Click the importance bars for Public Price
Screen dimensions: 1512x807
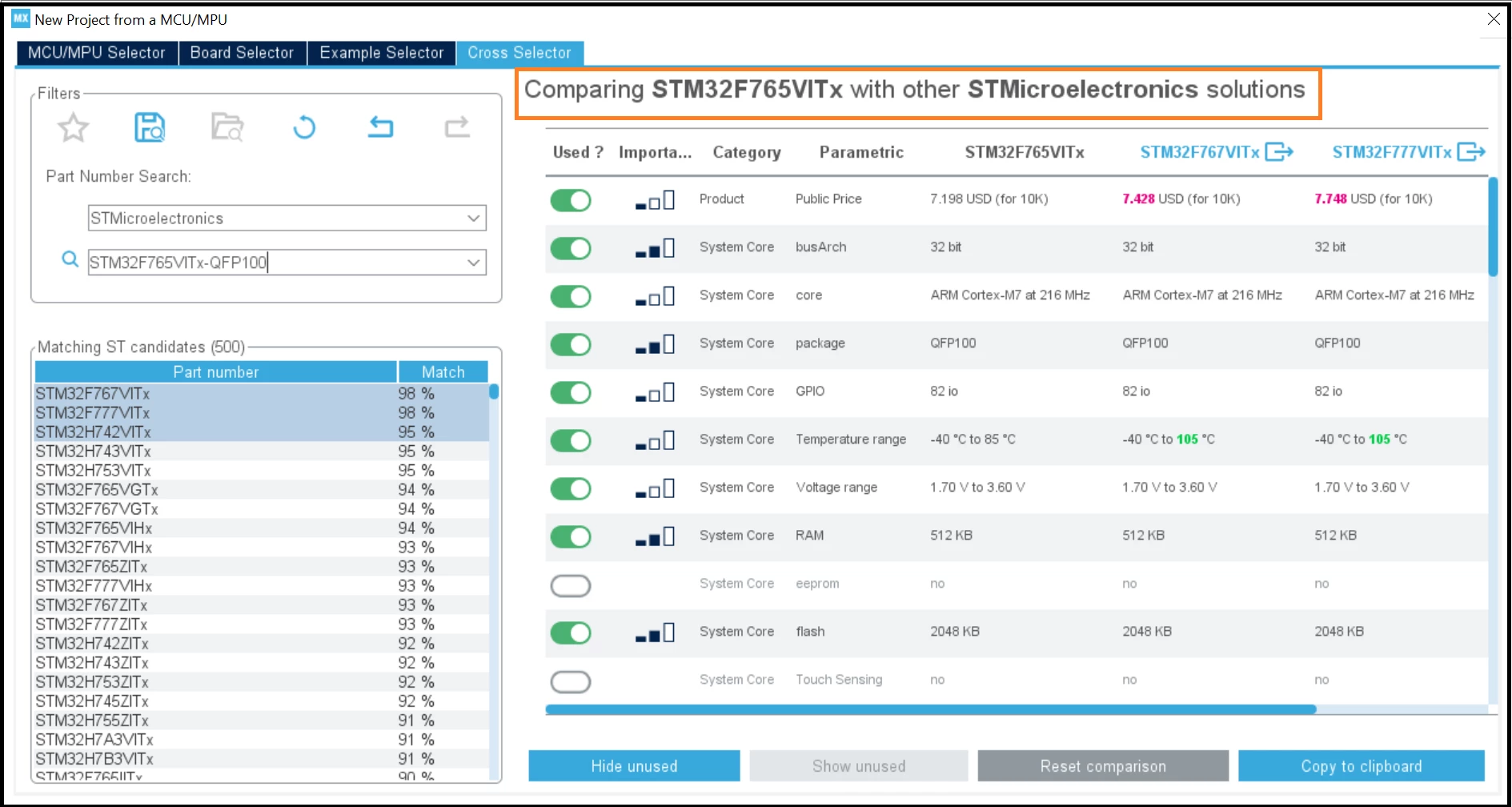click(x=655, y=200)
